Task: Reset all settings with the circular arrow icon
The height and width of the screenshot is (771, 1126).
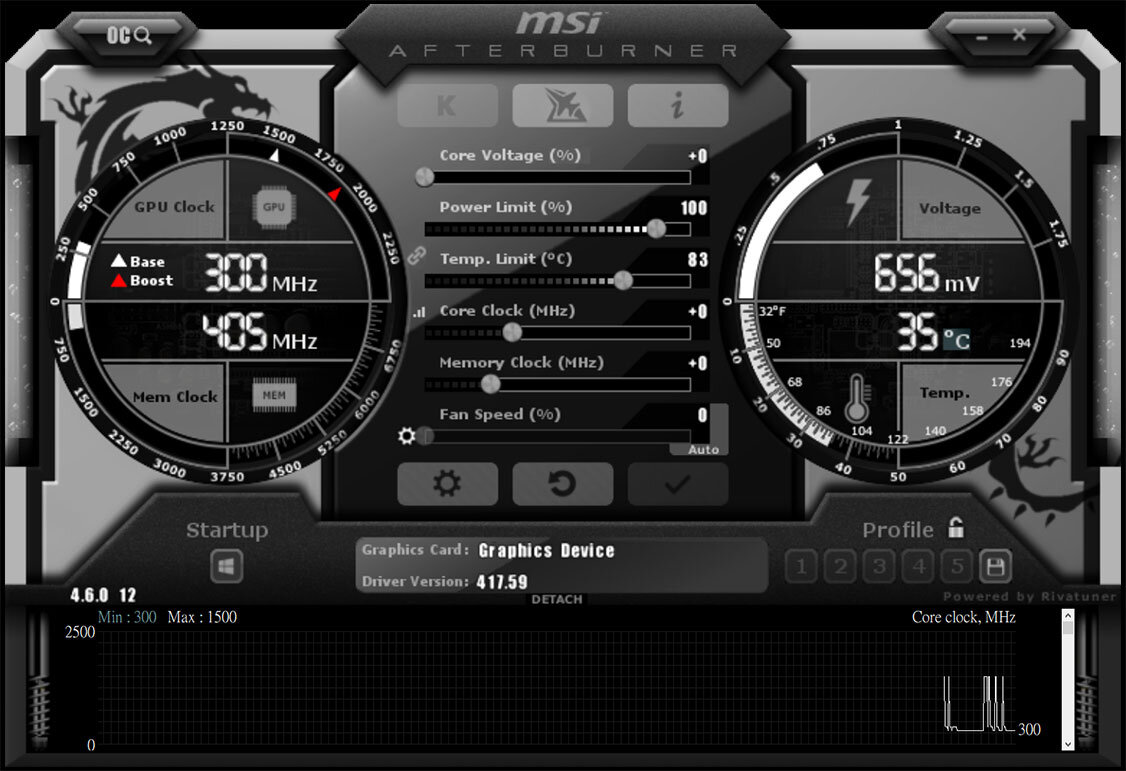Action: [x=563, y=484]
